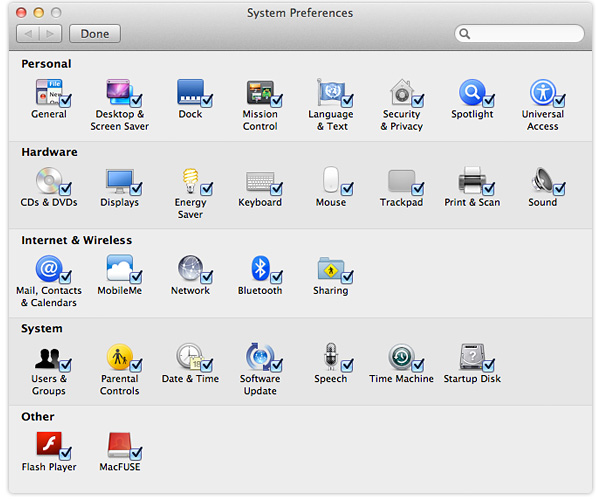Click the Mouse preference icon
Image resolution: width=596 pixels, height=500 pixels.
[x=331, y=179]
